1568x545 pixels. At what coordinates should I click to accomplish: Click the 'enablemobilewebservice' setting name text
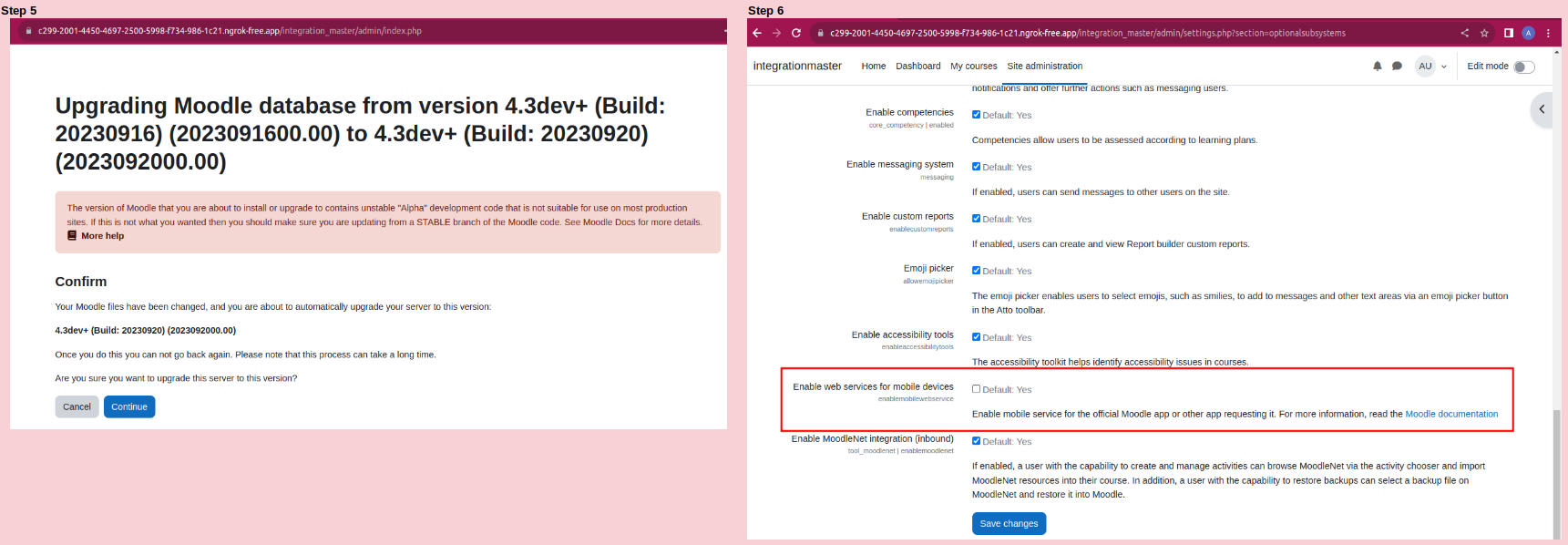tap(916, 398)
